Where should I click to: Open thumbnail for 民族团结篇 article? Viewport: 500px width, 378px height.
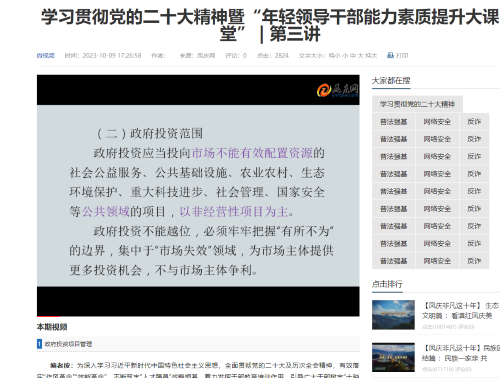(x=393, y=357)
